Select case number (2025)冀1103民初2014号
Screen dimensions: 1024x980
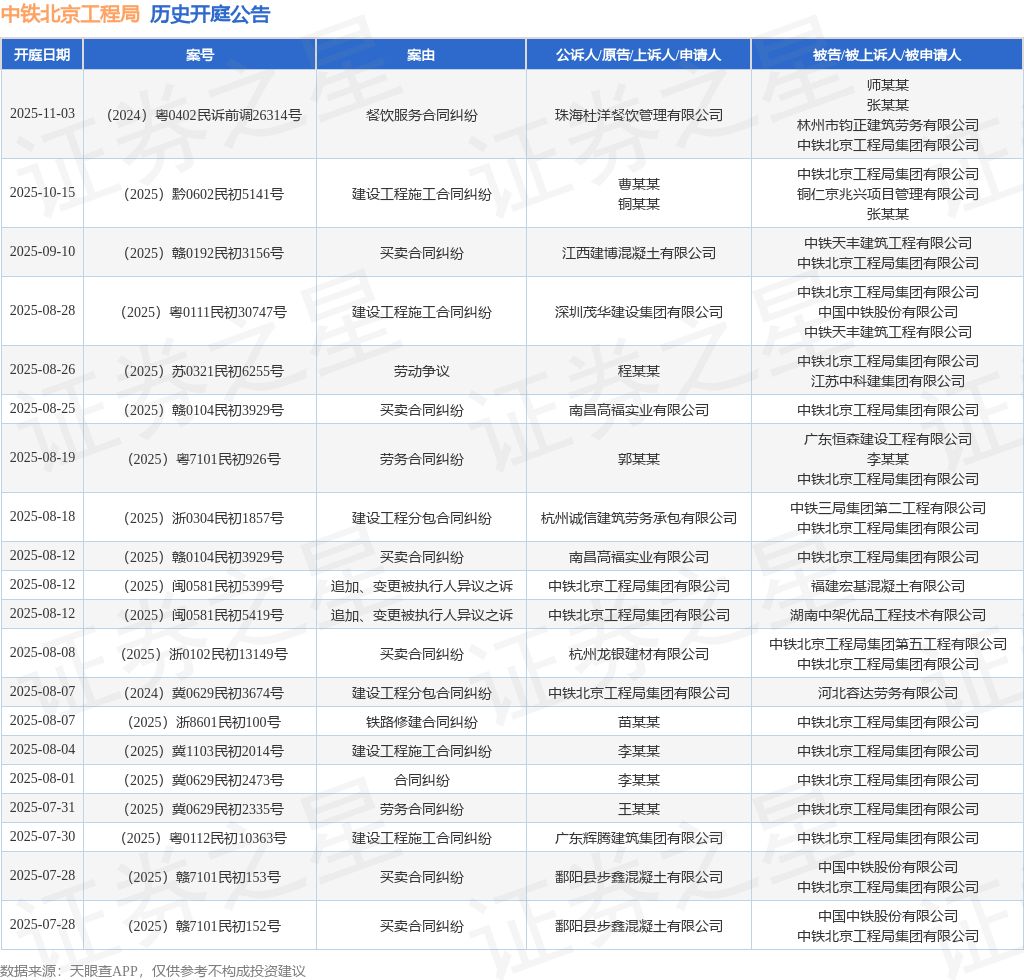point(204,751)
